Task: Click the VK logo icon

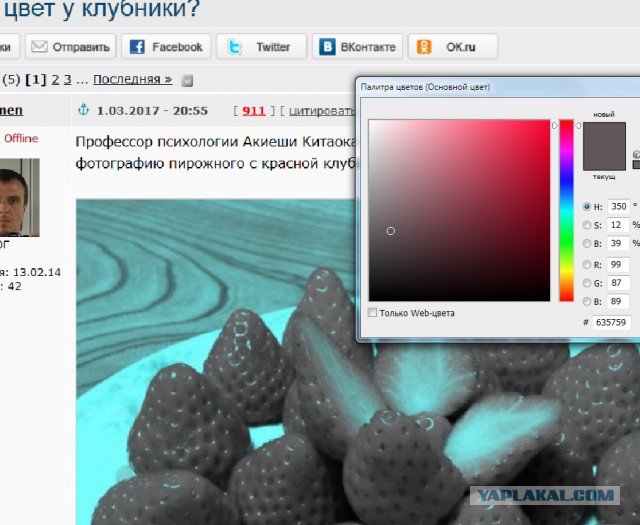Action: [x=327, y=47]
